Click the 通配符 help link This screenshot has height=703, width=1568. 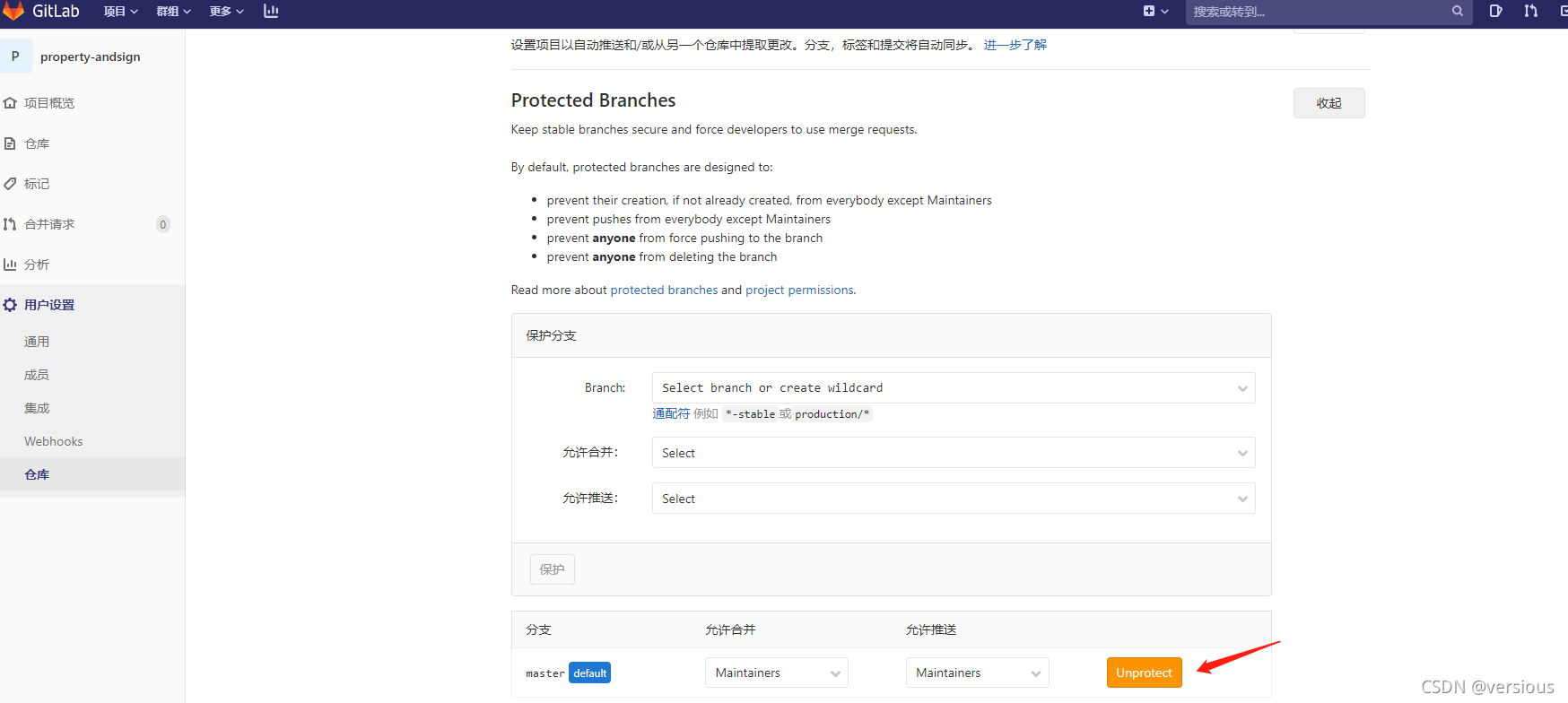pyautogui.click(x=671, y=413)
